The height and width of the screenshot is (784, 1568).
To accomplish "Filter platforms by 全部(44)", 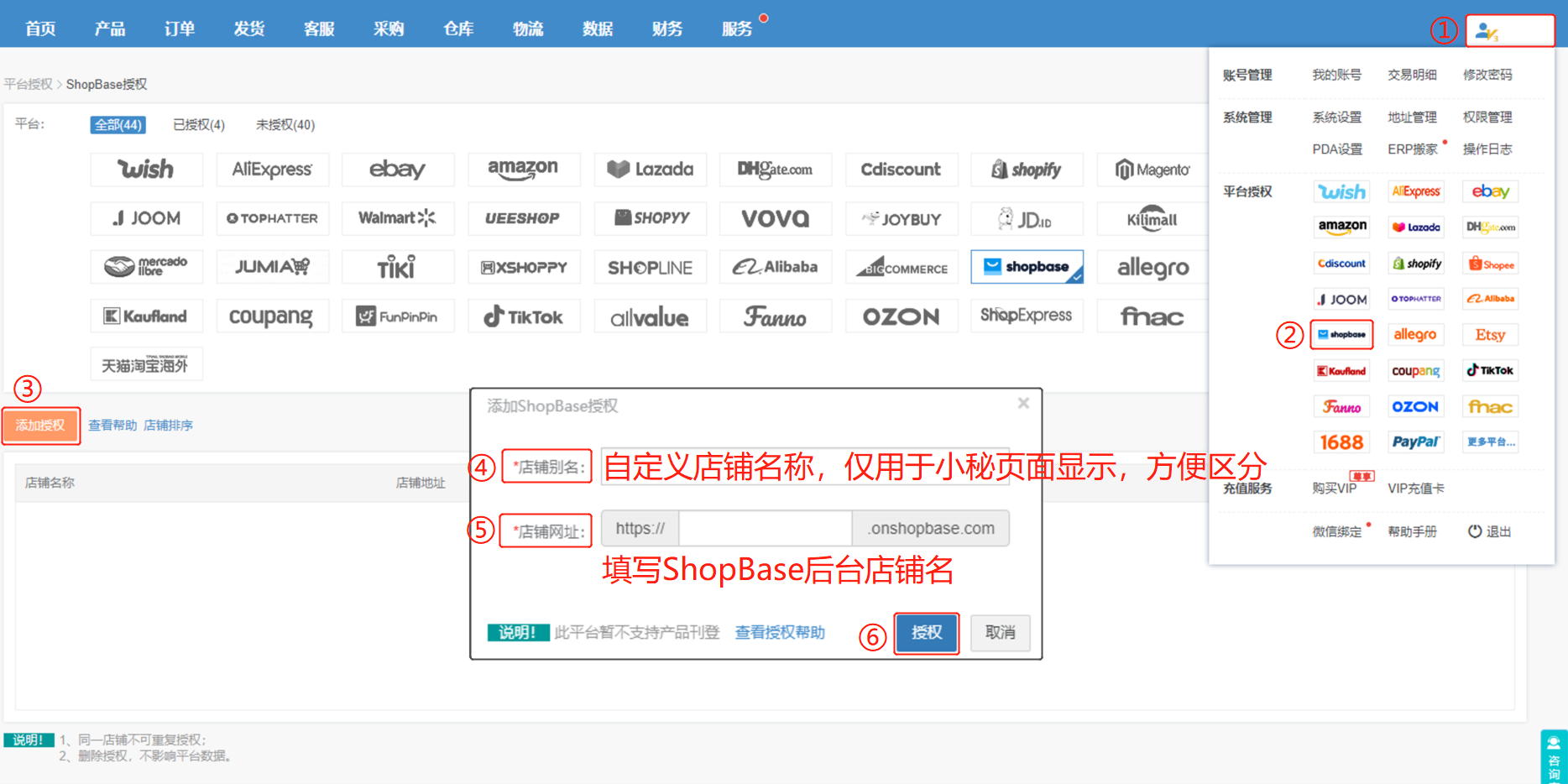I will [118, 124].
